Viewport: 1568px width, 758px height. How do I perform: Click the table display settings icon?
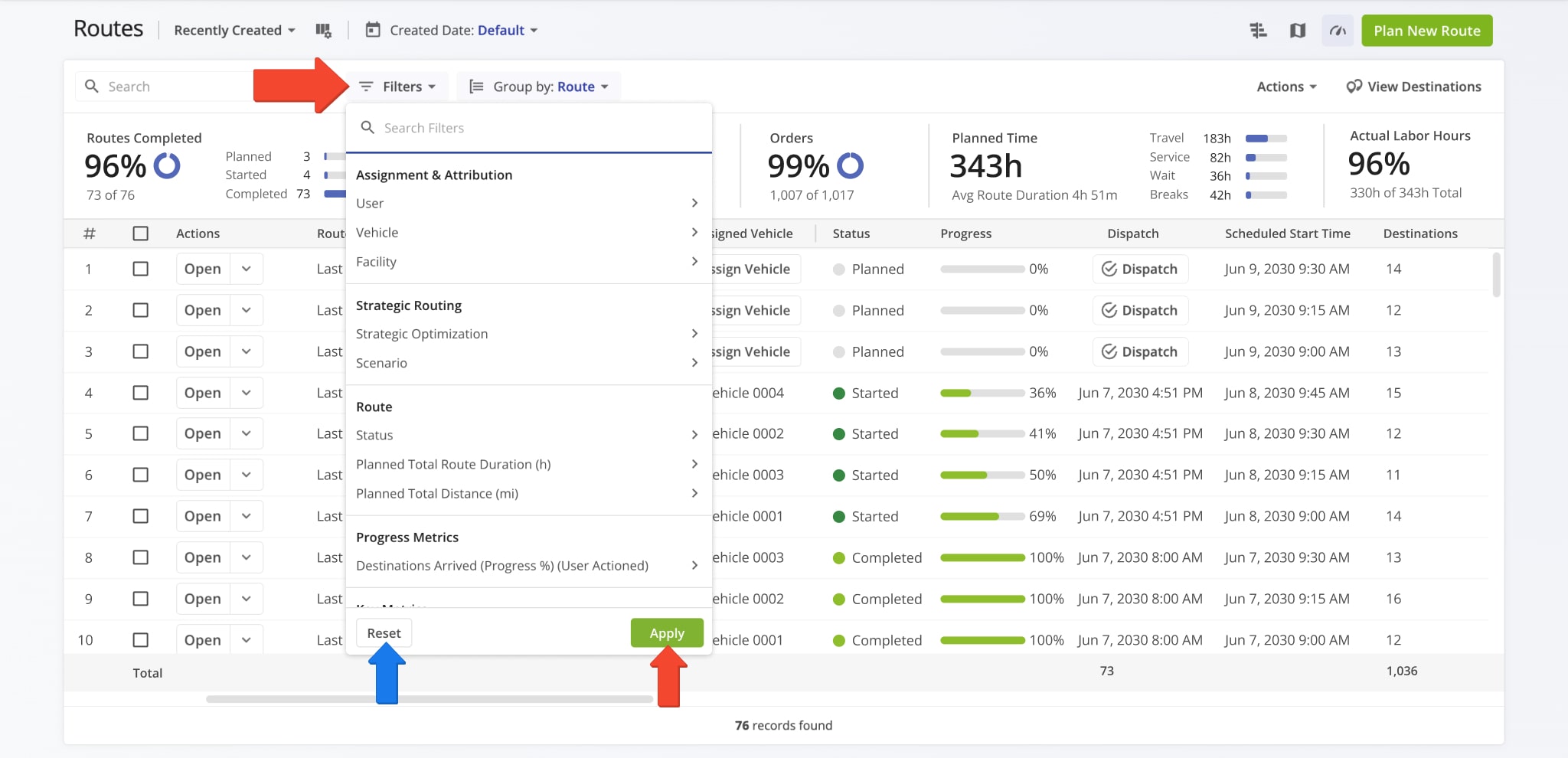point(1258,30)
